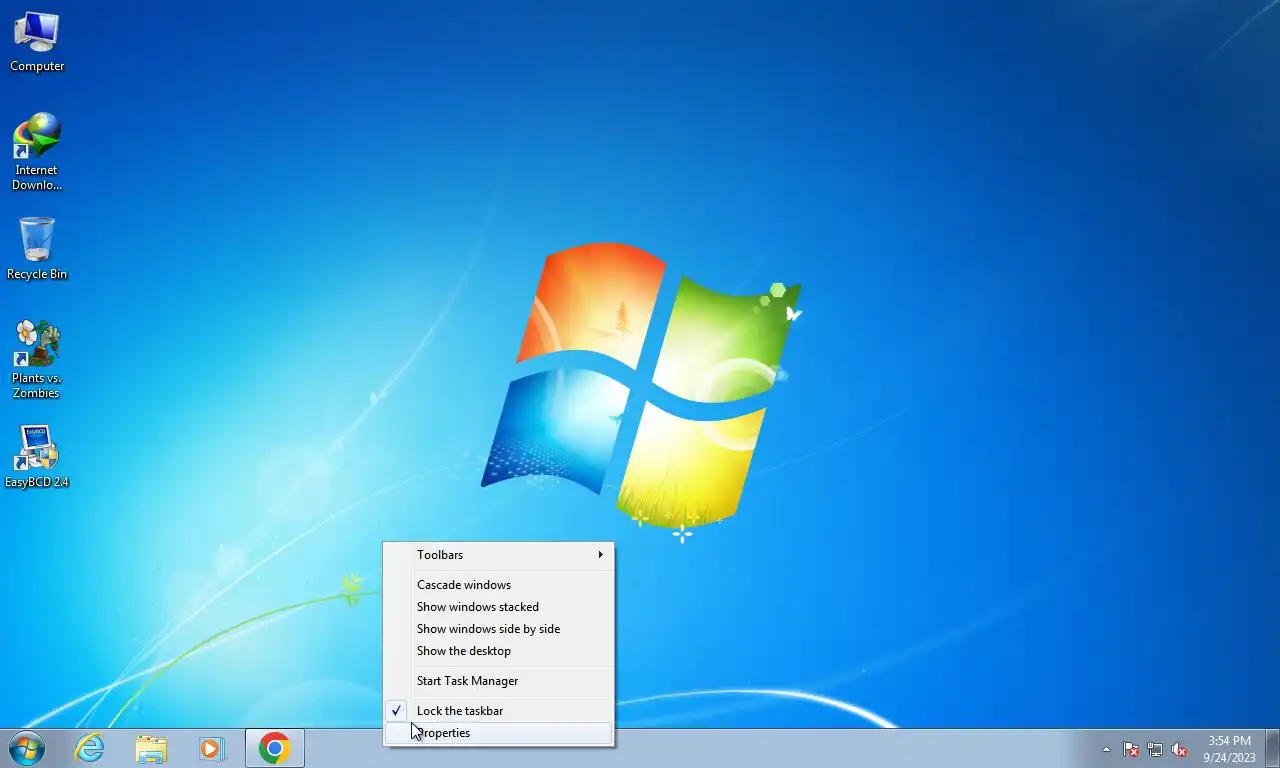Open the network status tray icon
This screenshot has height=768, width=1280.
(x=1155, y=749)
